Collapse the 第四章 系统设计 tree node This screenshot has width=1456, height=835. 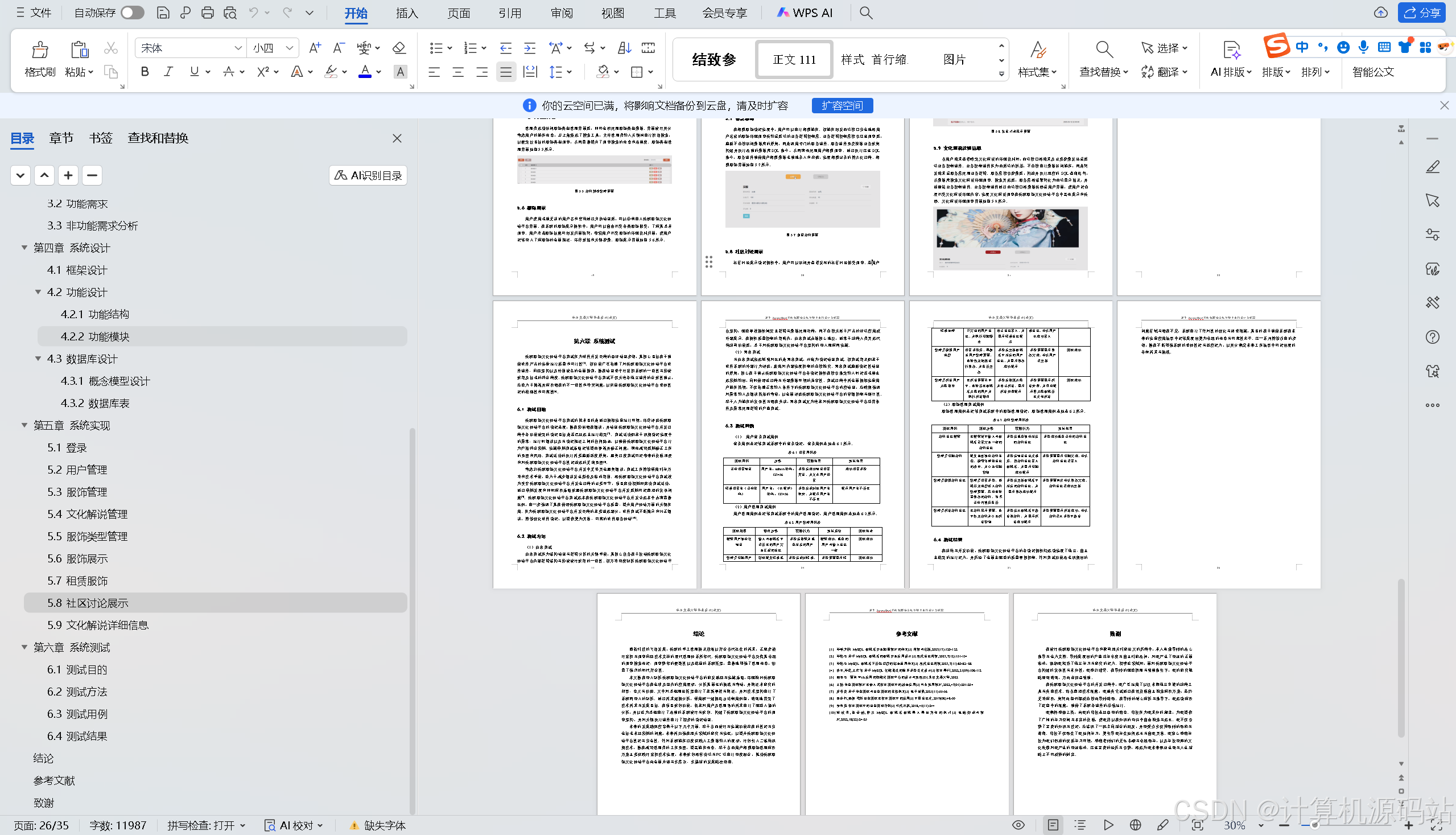click(24, 248)
